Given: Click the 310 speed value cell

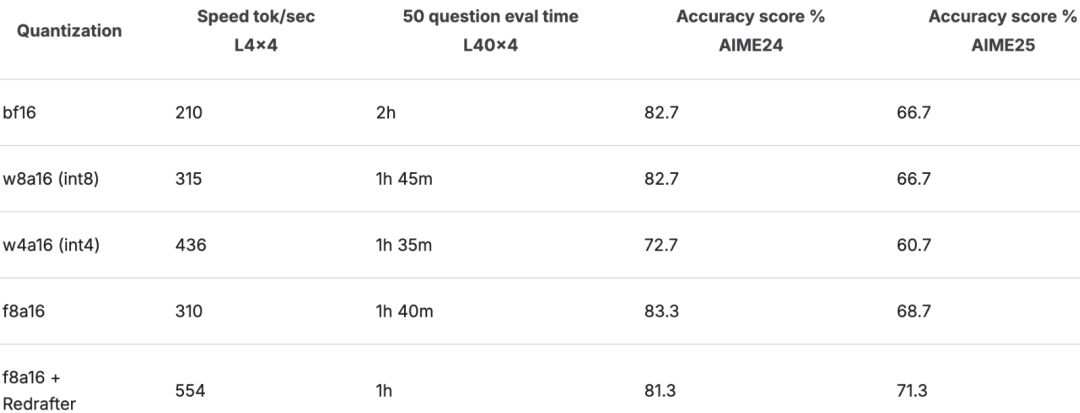Looking at the screenshot, I should (188, 311).
